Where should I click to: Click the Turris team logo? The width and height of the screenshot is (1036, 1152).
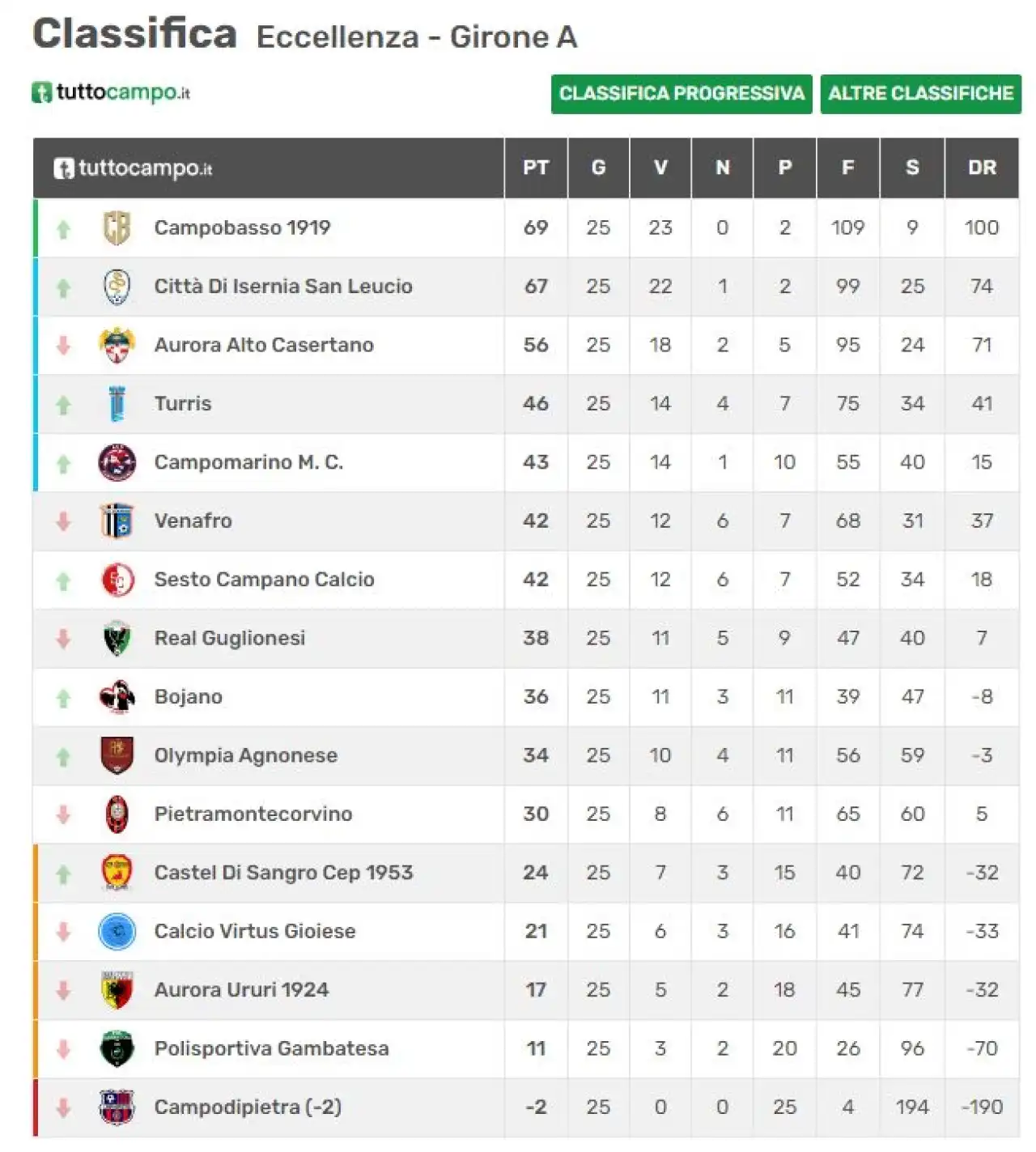(117, 403)
